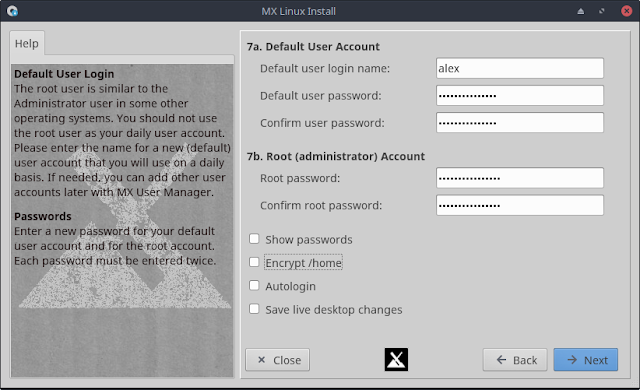Screen dimensions: 640x390
Task: Proceed with the Next button
Action: (x=585, y=360)
